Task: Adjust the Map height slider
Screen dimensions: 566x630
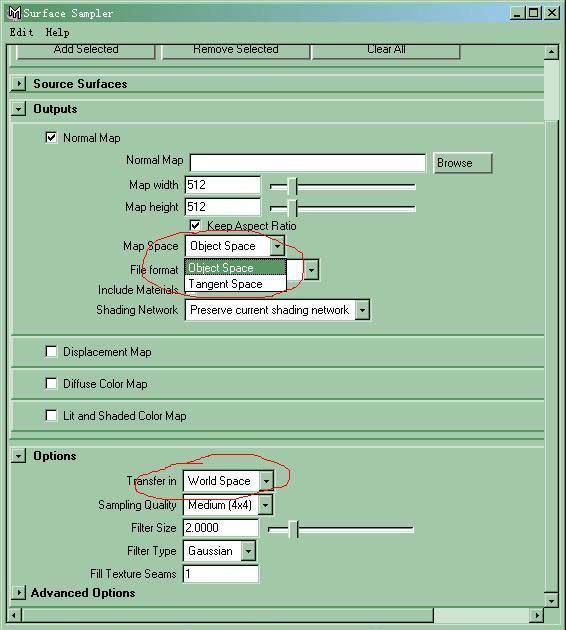Action: point(292,208)
